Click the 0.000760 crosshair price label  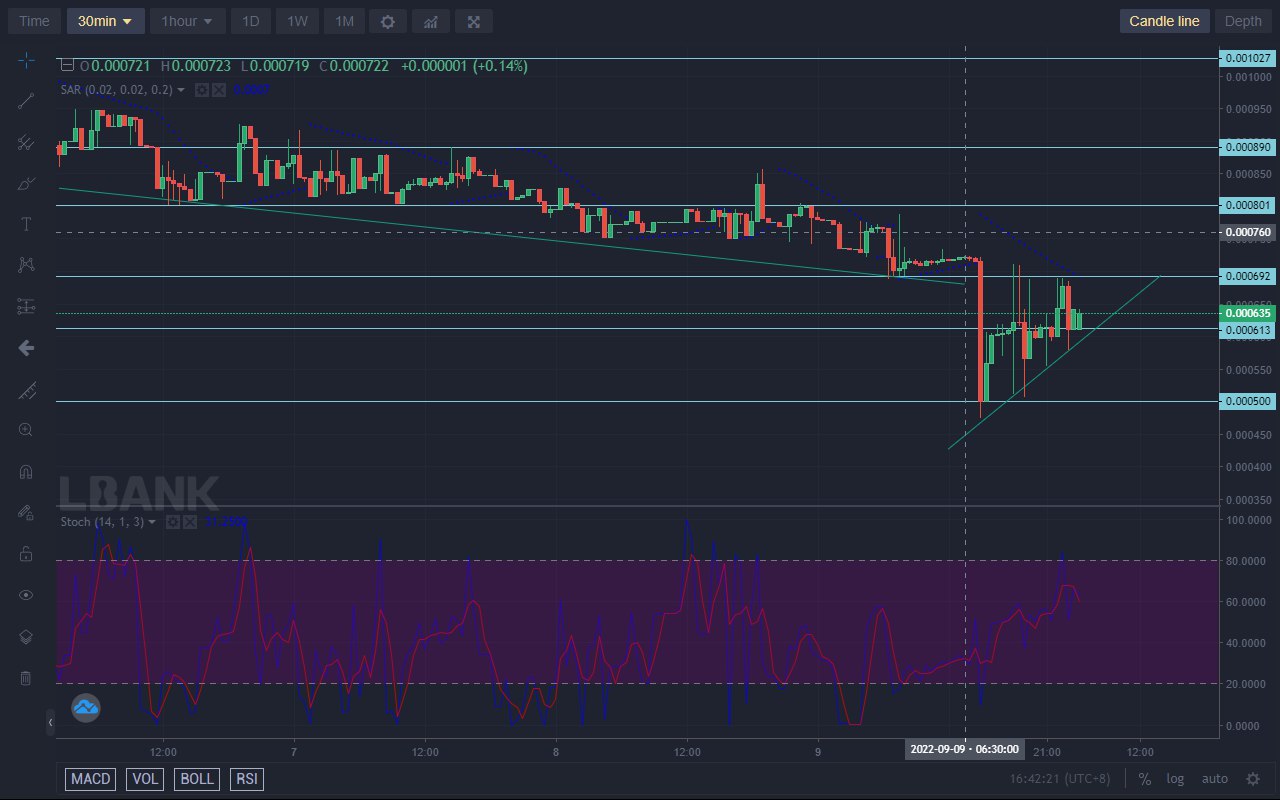[1247, 232]
